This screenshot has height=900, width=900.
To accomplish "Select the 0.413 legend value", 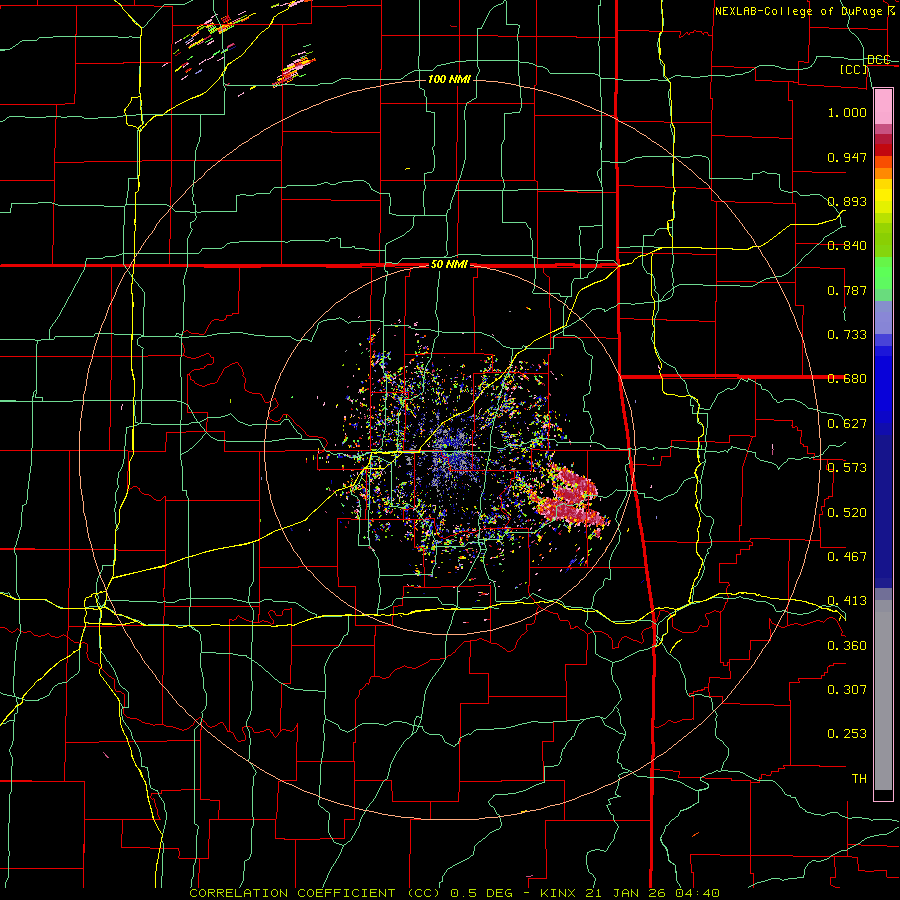I will pos(847,601).
